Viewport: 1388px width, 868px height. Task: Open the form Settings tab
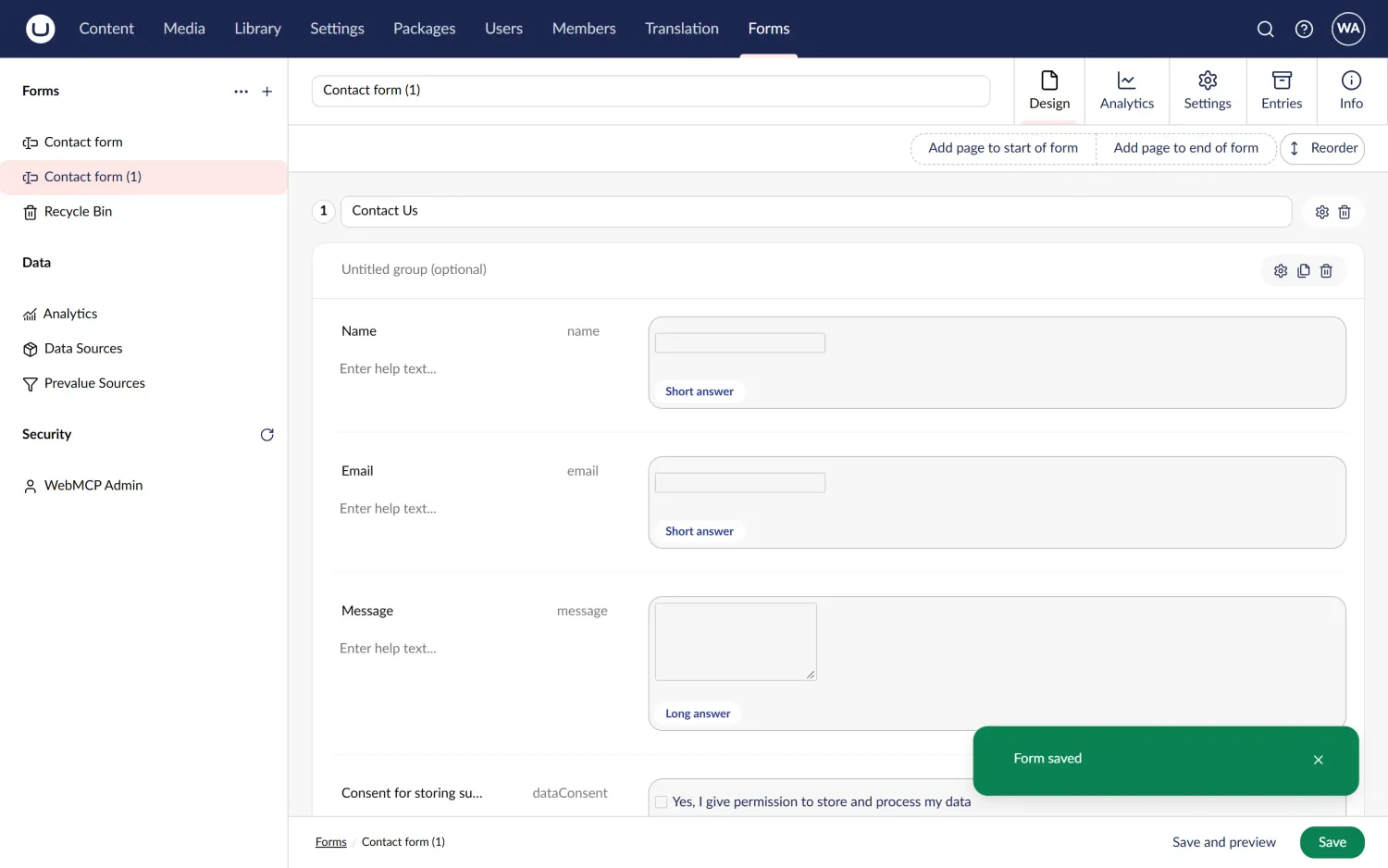tap(1208, 91)
